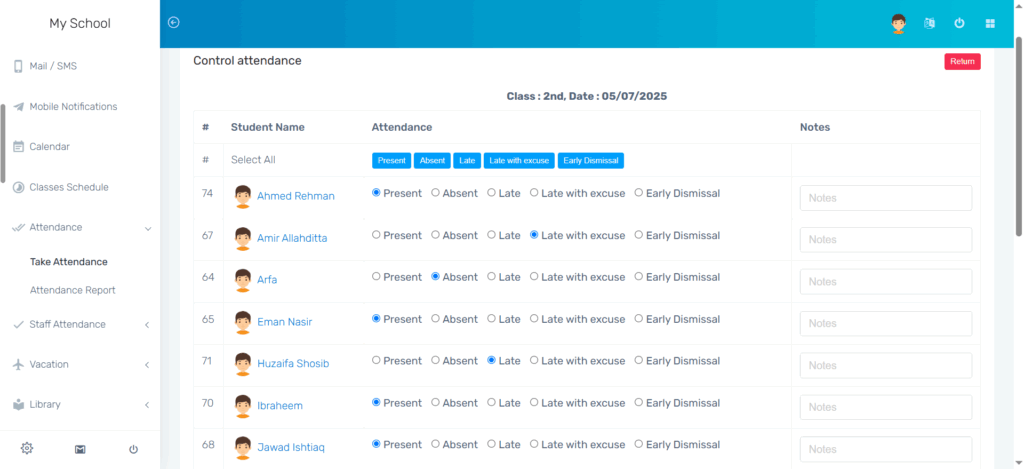Click the envelope icon at sidebar bottom
Screen dimensions: 1024x469
[80, 449]
